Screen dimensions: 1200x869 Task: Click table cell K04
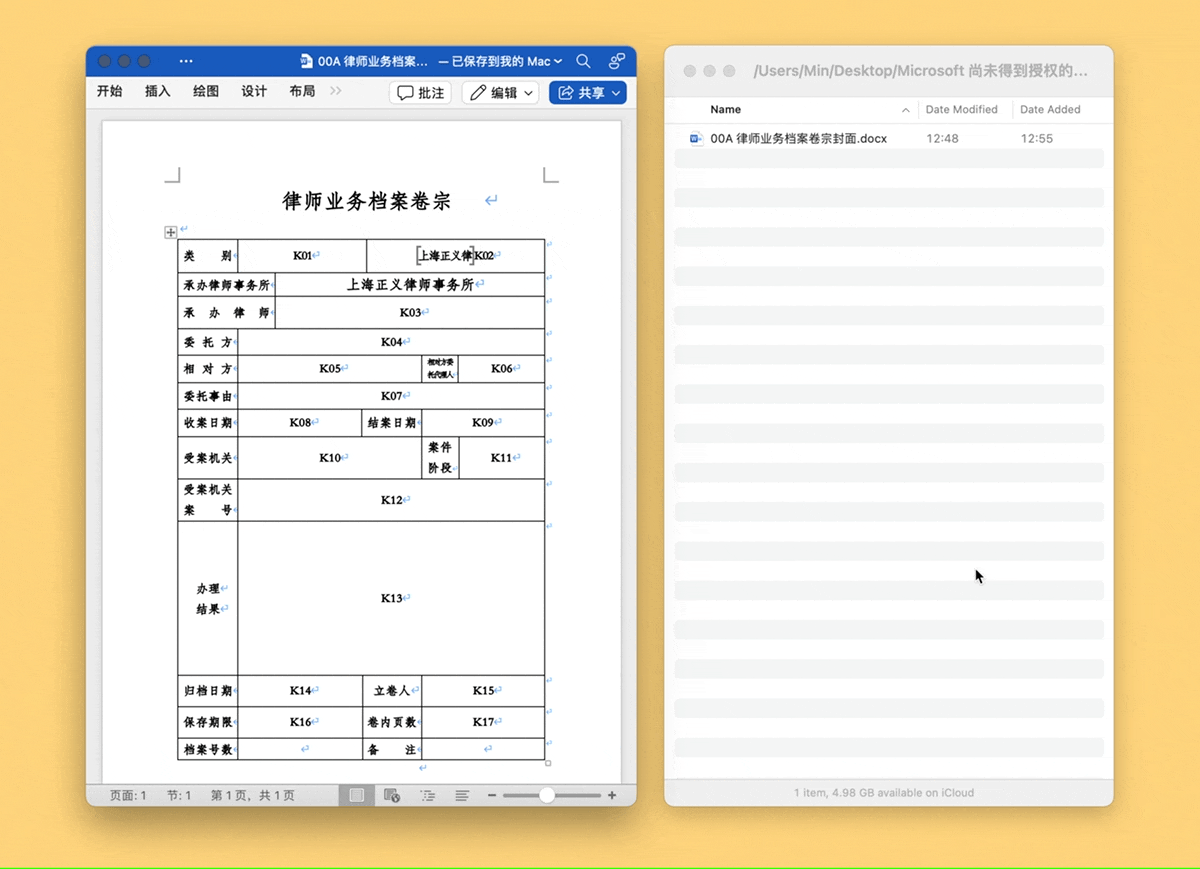coord(391,342)
